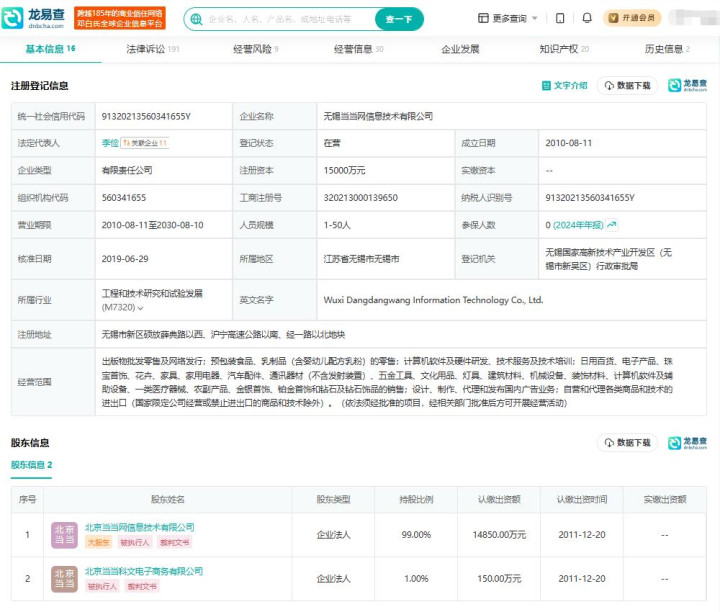The width and height of the screenshot is (720, 612).
Task: Switch to the 法律诉讼 tab
Action: coord(152,49)
